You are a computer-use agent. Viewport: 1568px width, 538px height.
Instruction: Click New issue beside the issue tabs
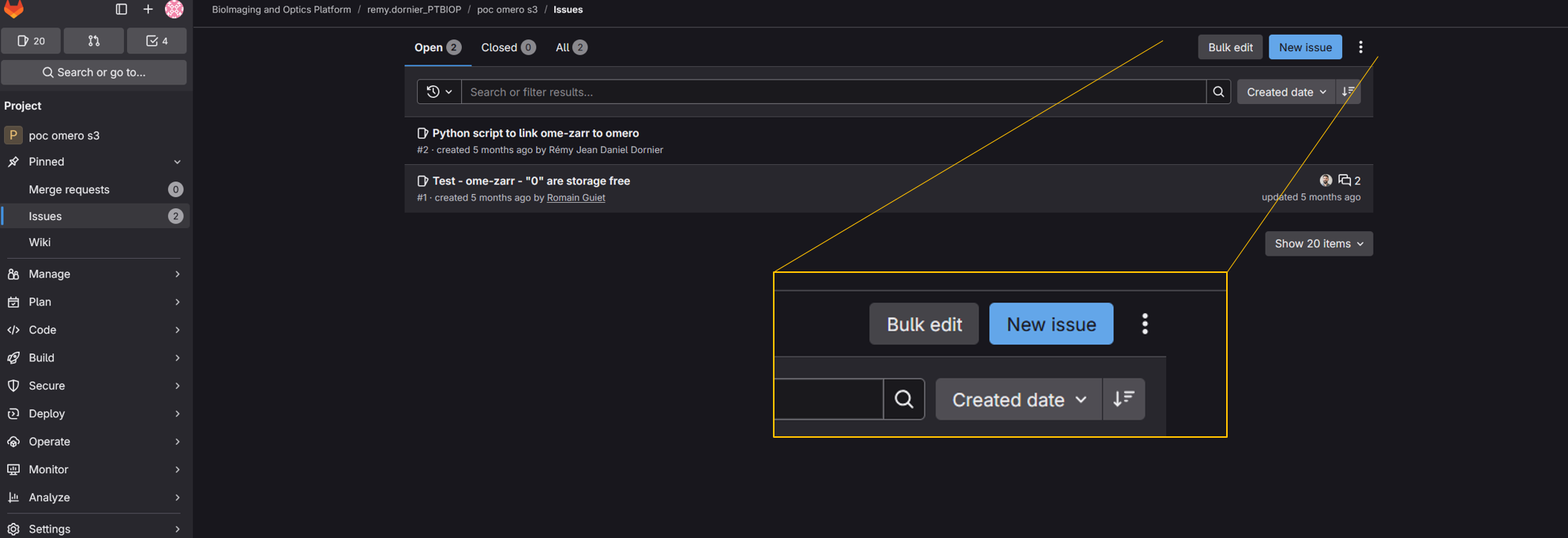point(1305,47)
